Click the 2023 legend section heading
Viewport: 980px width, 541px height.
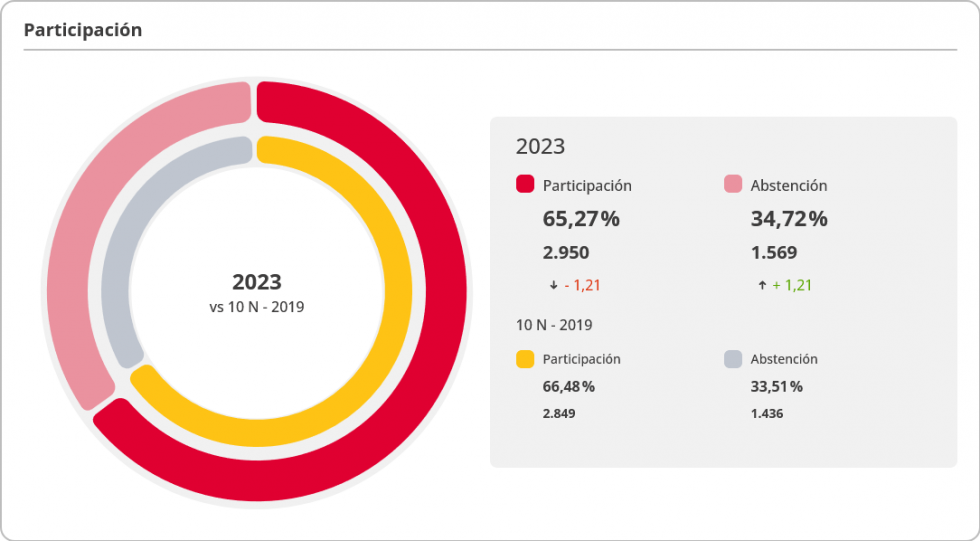tap(540, 146)
